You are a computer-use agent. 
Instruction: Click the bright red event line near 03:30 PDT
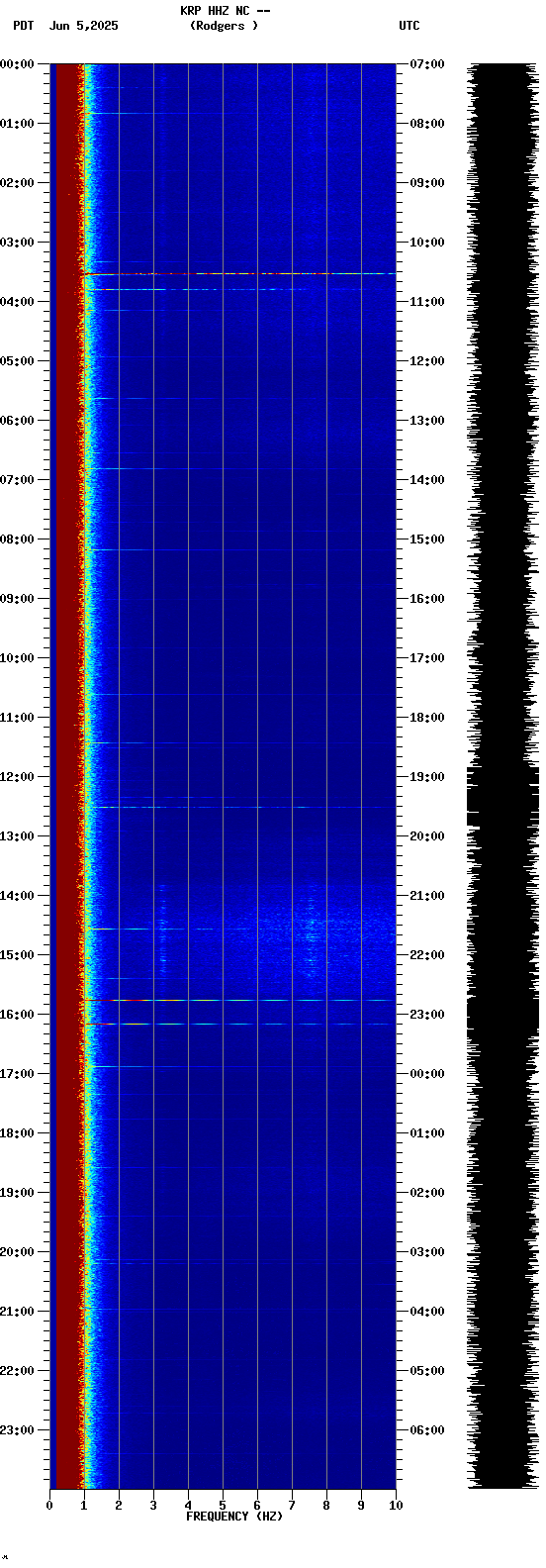coord(238,273)
